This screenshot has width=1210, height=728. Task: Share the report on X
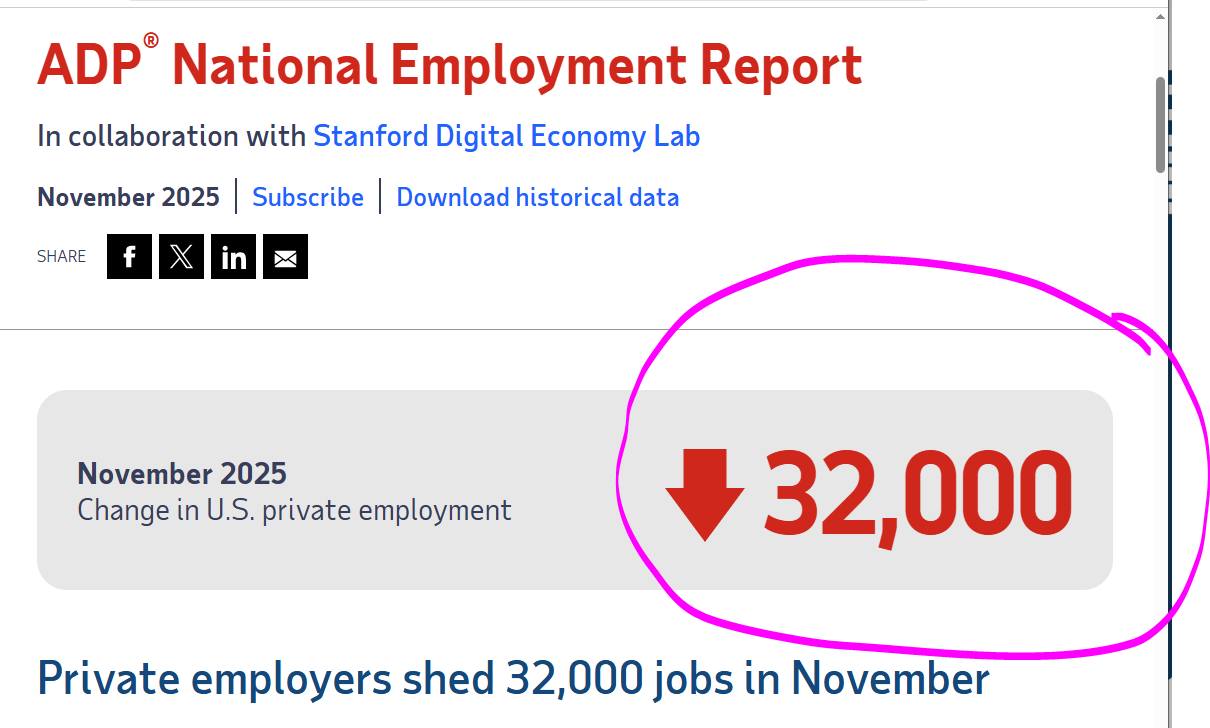[x=181, y=257]
